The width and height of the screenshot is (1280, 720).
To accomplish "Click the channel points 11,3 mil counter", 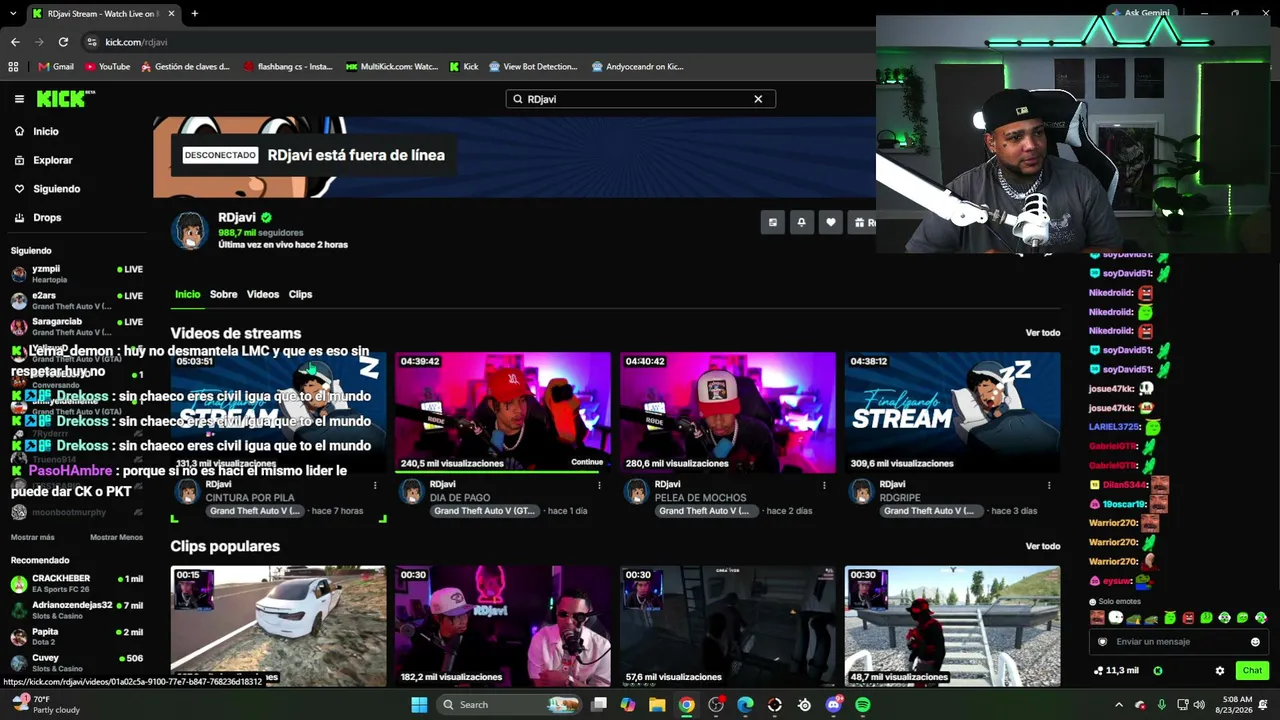I will click(1117, 671).
